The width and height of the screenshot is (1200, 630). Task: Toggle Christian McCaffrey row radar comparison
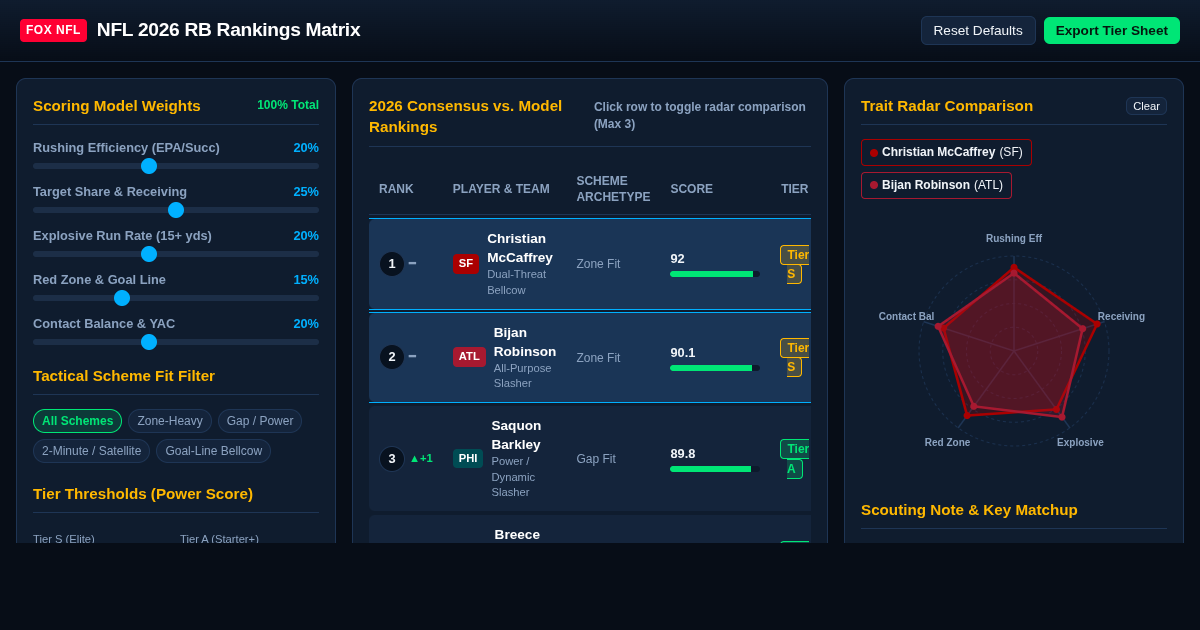[x=590, y=264]
